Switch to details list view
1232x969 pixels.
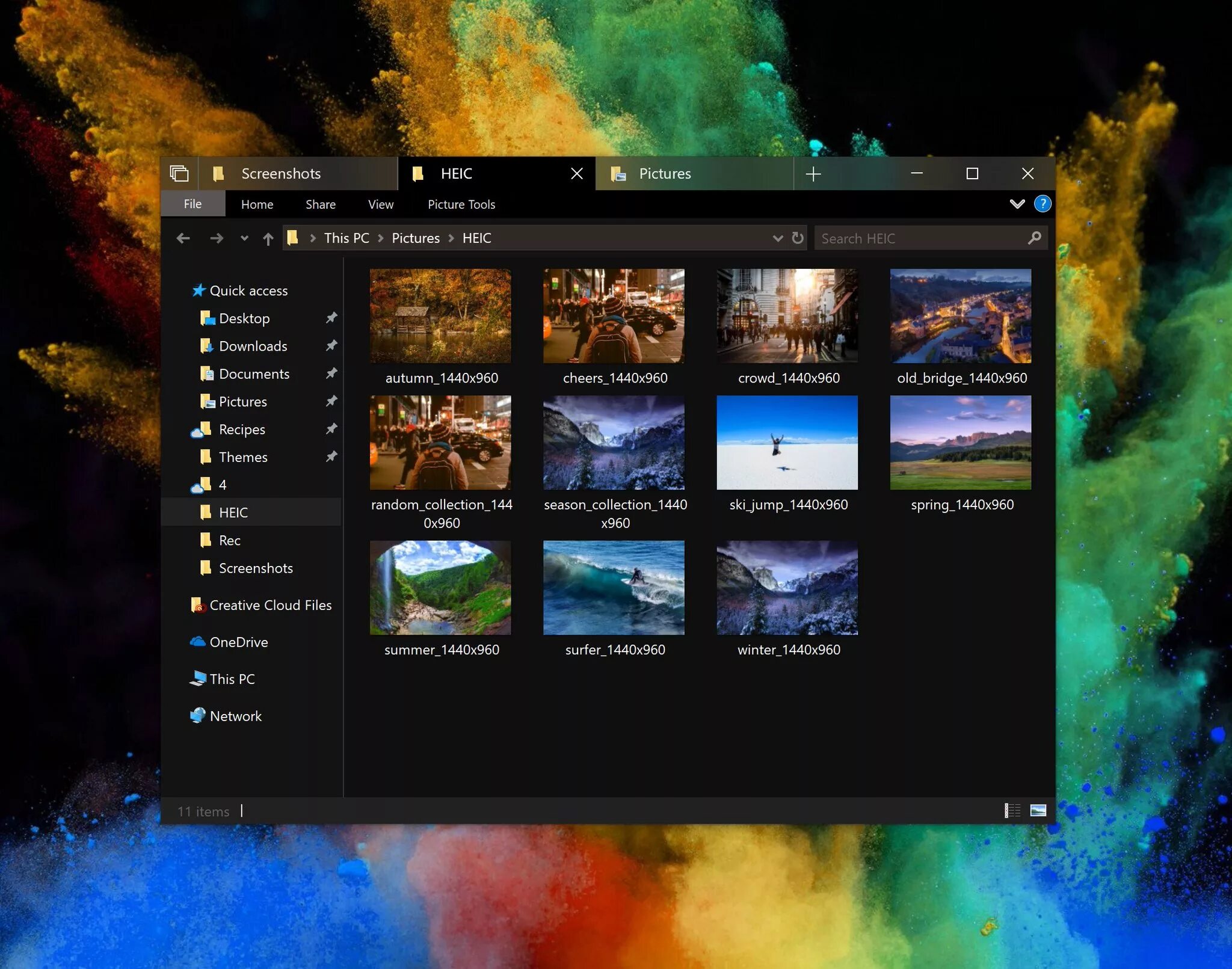[1012, 810]
